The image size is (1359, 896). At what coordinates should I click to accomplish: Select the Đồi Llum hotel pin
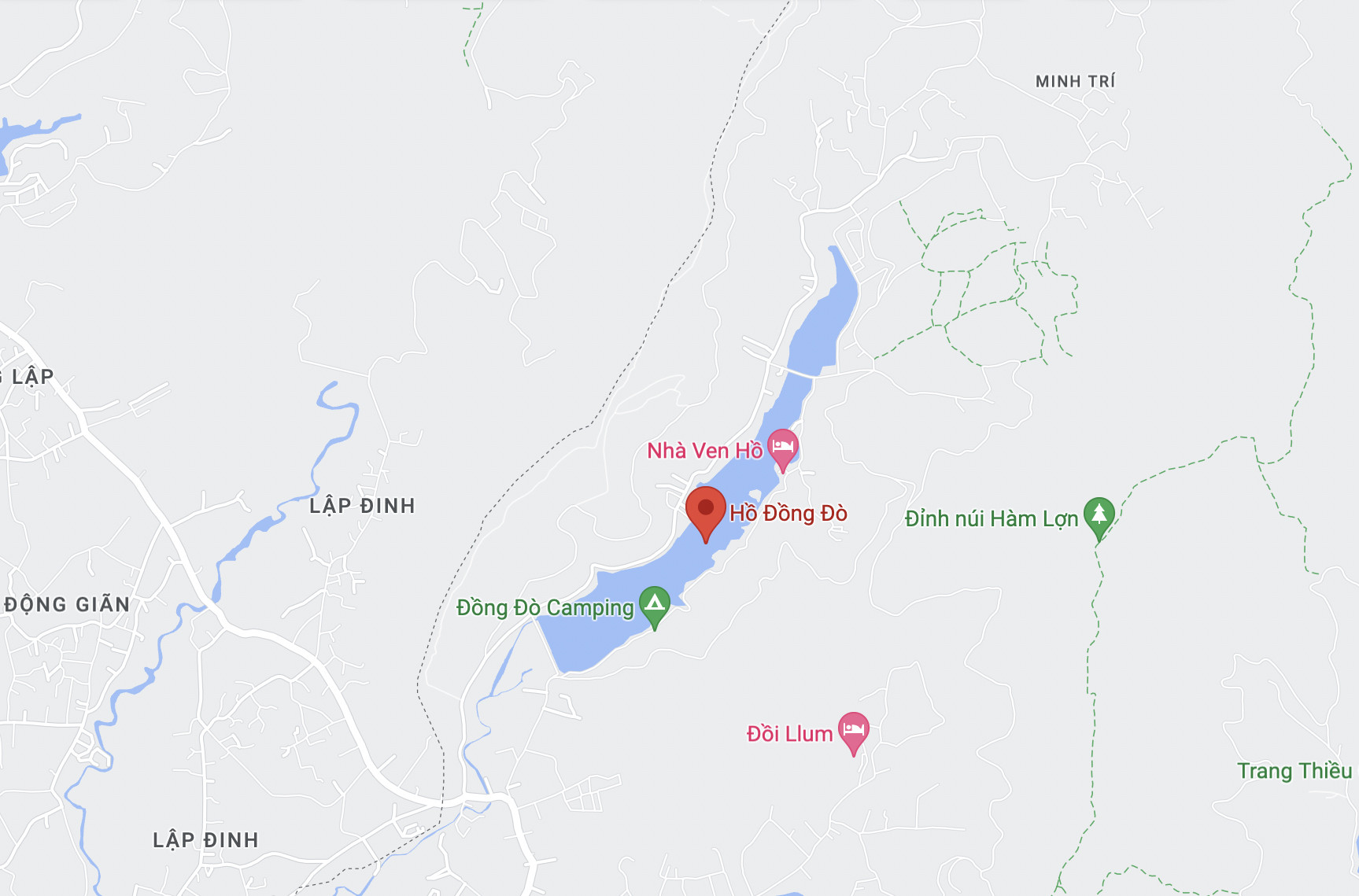click(854, 733)
